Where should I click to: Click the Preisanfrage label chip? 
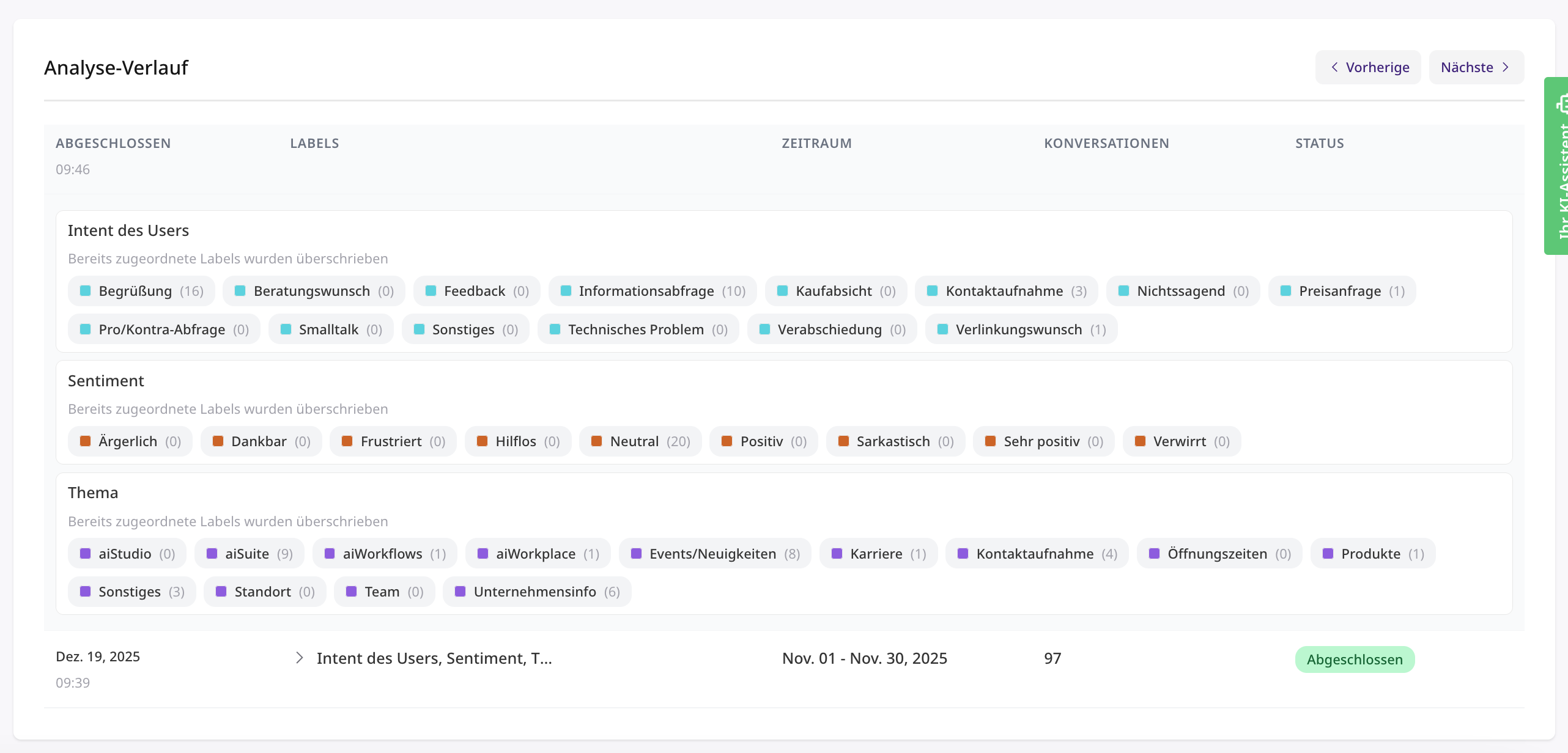1342,291
